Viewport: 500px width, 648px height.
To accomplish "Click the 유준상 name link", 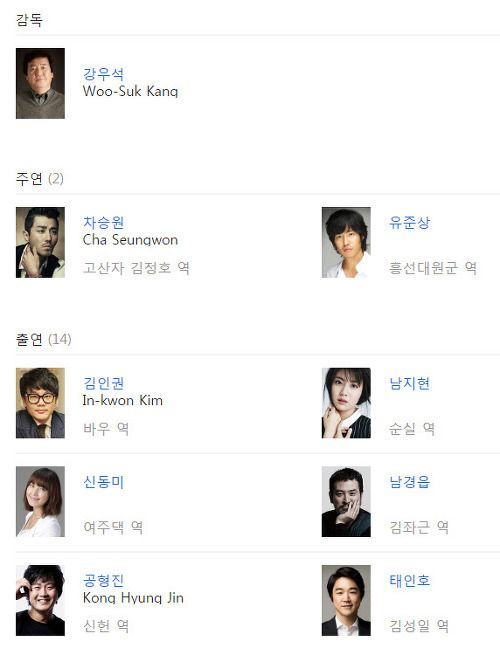I will point(410,223).
